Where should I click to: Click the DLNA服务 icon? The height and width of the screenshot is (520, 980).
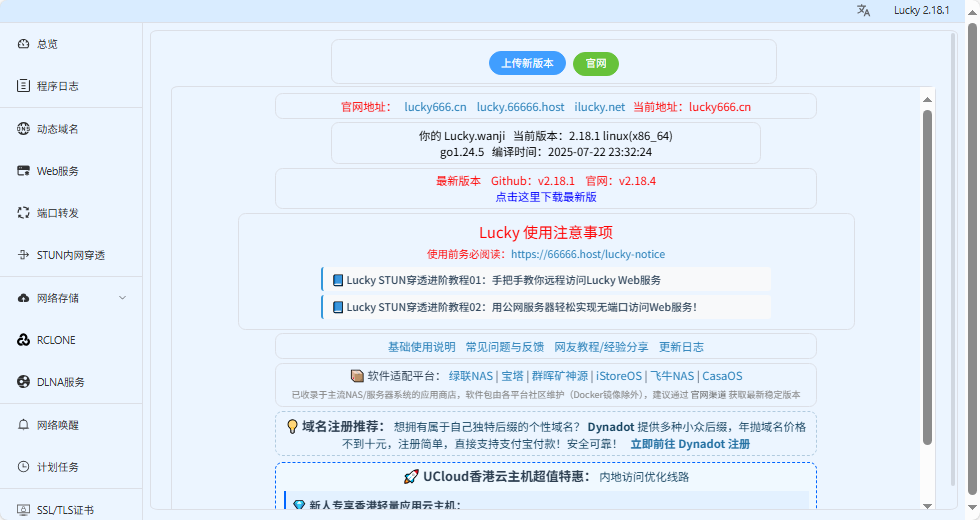[x=23, y=382]
